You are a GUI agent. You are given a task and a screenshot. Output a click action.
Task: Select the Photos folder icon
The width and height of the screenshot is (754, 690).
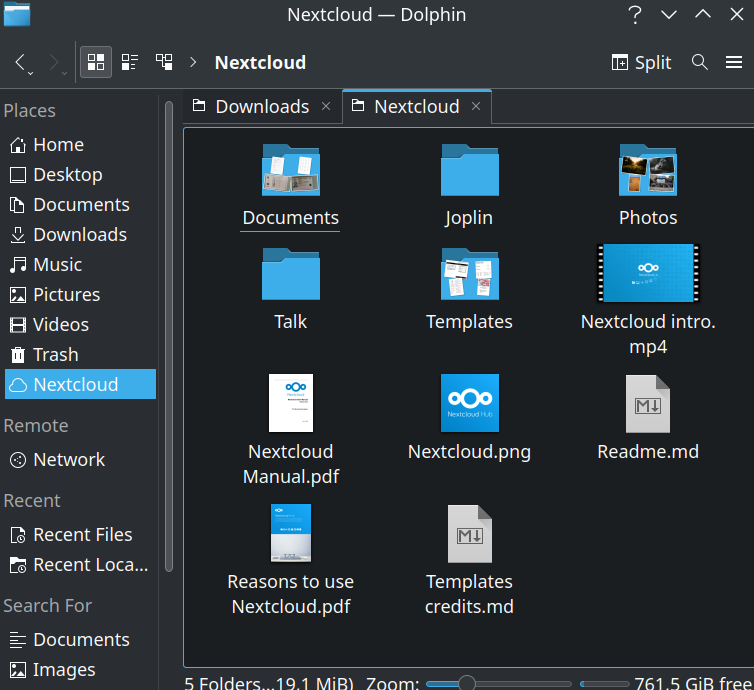click(x=648, y=170)
